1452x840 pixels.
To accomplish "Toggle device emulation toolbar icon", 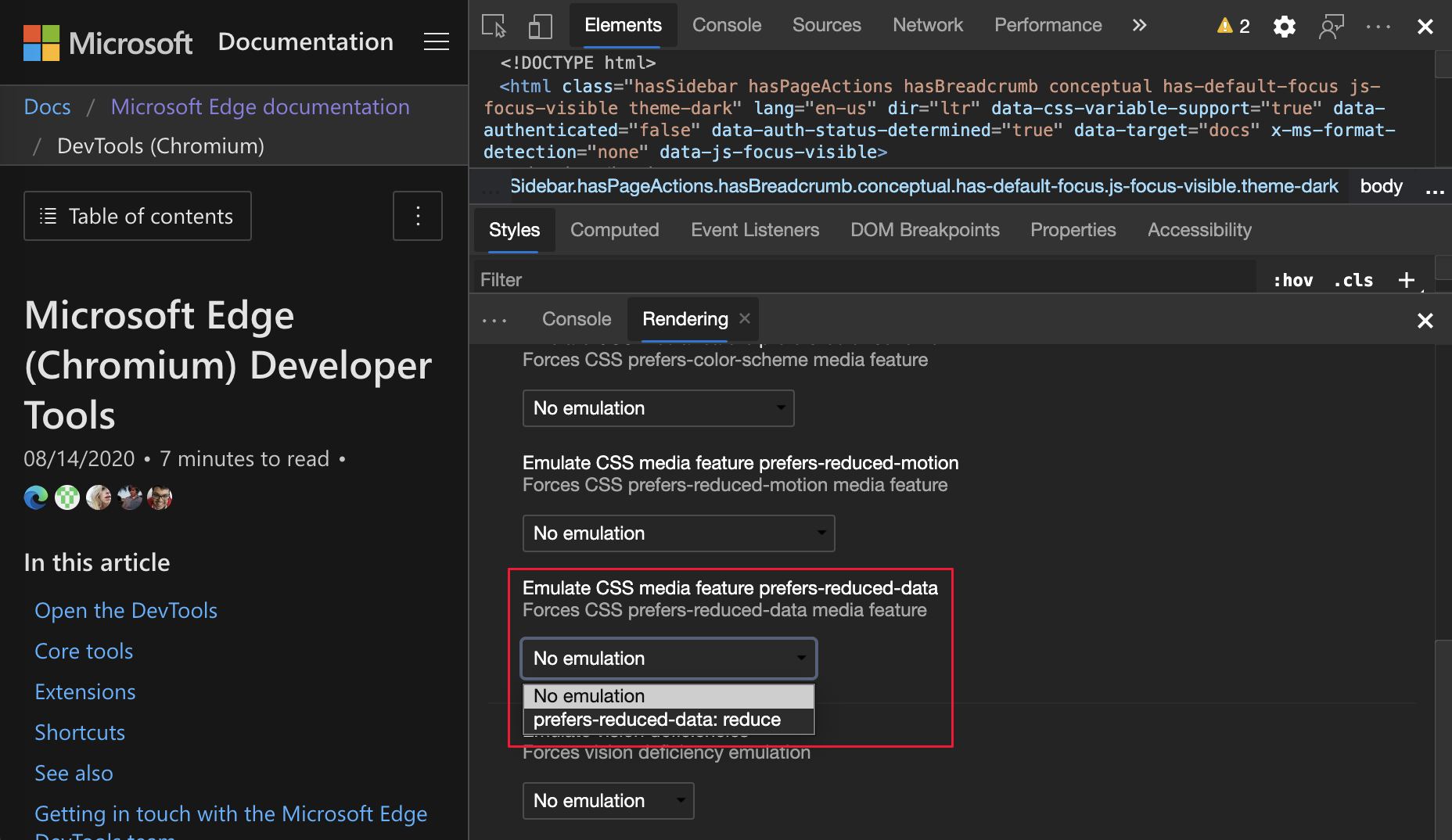I will tap(540, 26).
